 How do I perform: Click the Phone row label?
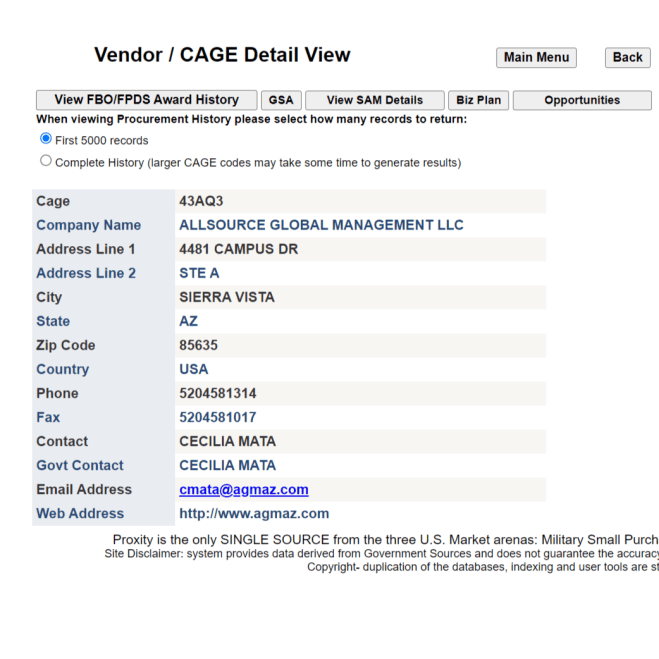coord(57,393)
